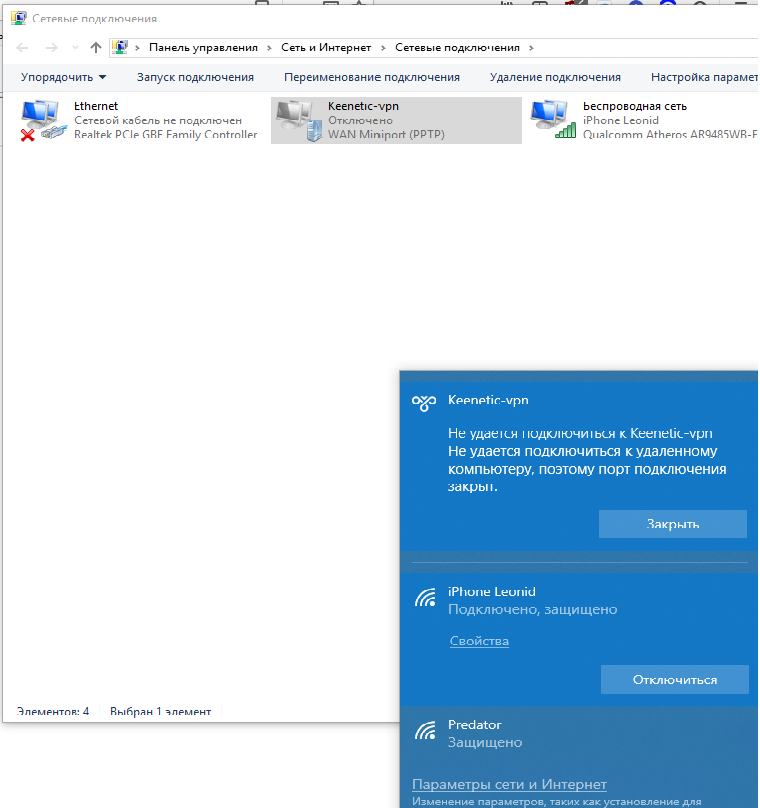The width and height of the screenshot is (760, 808).
Task: Select the wireless network adapter icon
Action: point(553,120)
